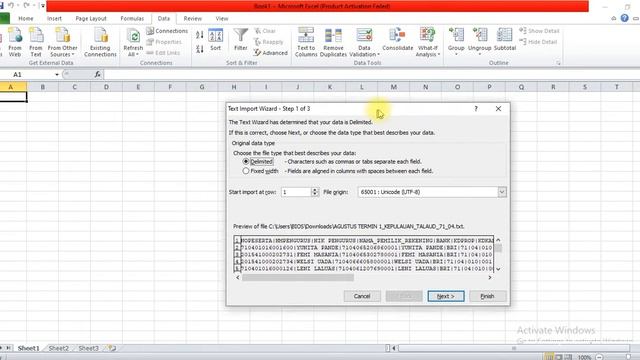Viewport: 640px width, 360px height.
Task: Click Start import at row stepper
Action: pyautogui.click(x=315, y=192)
